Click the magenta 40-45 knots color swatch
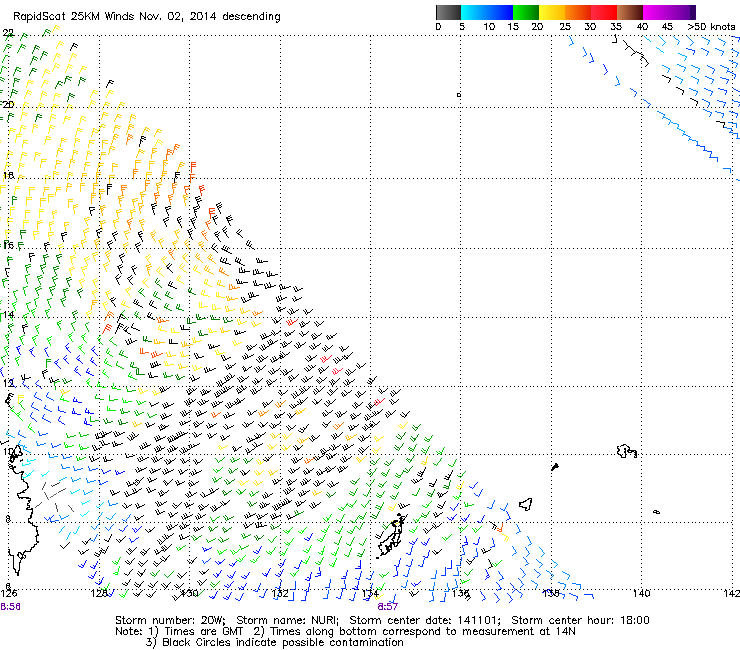This screenshot has width=740, height=650. tap(656, 12)
